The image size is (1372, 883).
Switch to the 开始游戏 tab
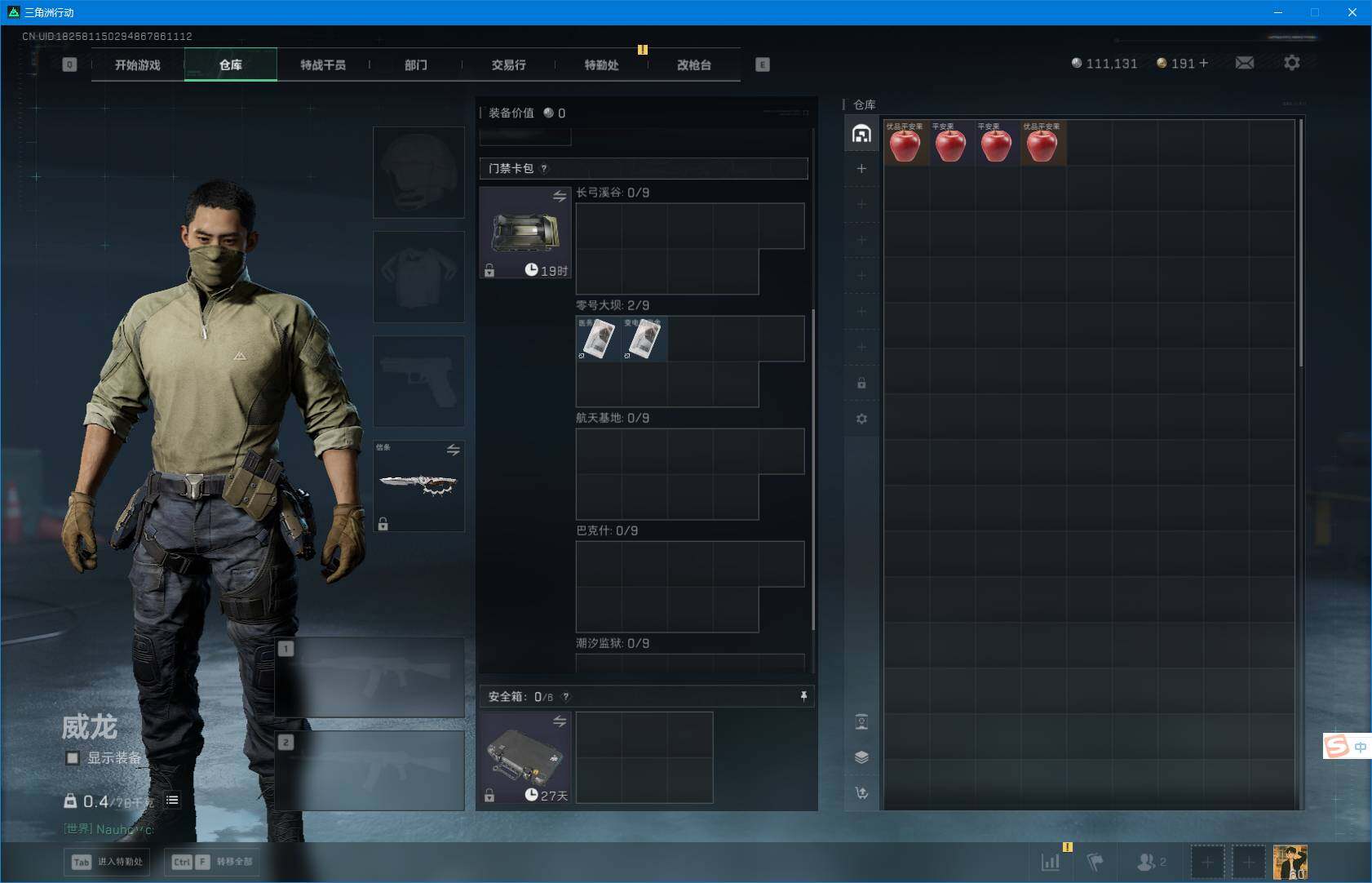tap(138, 64)
